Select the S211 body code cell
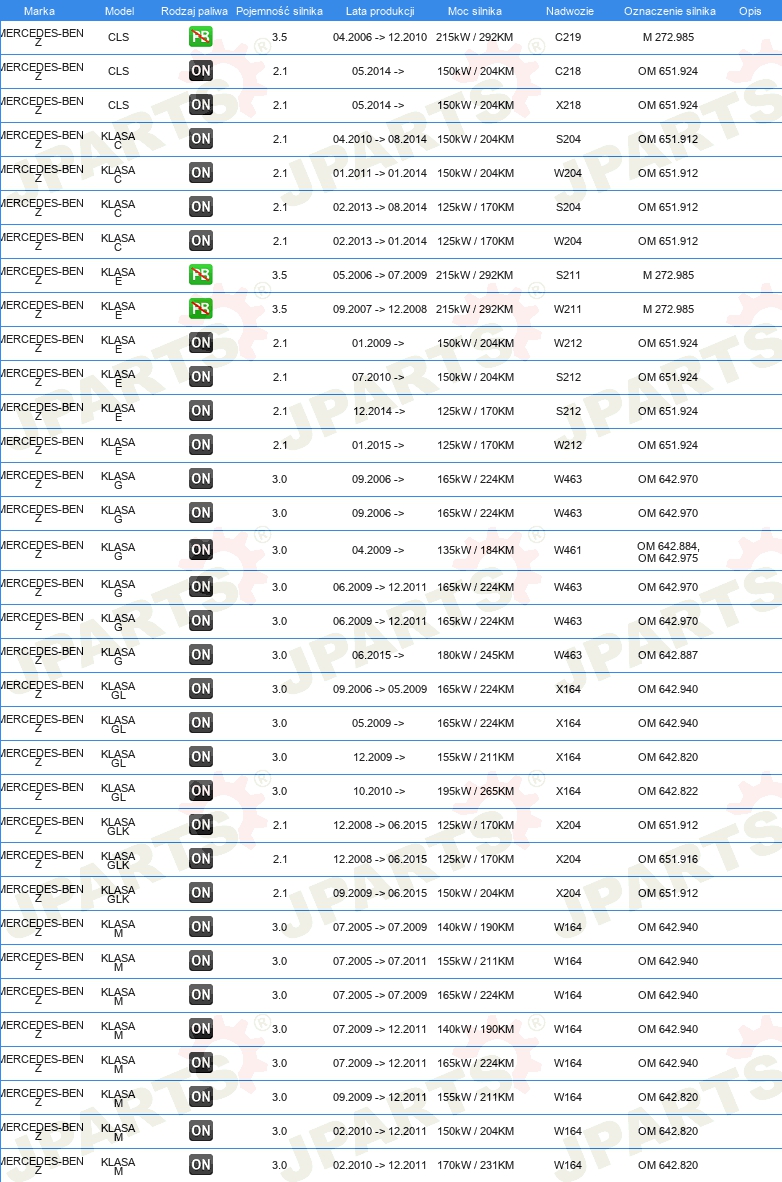The height and width of the screenshot is (1182, 782). [568, 275]
